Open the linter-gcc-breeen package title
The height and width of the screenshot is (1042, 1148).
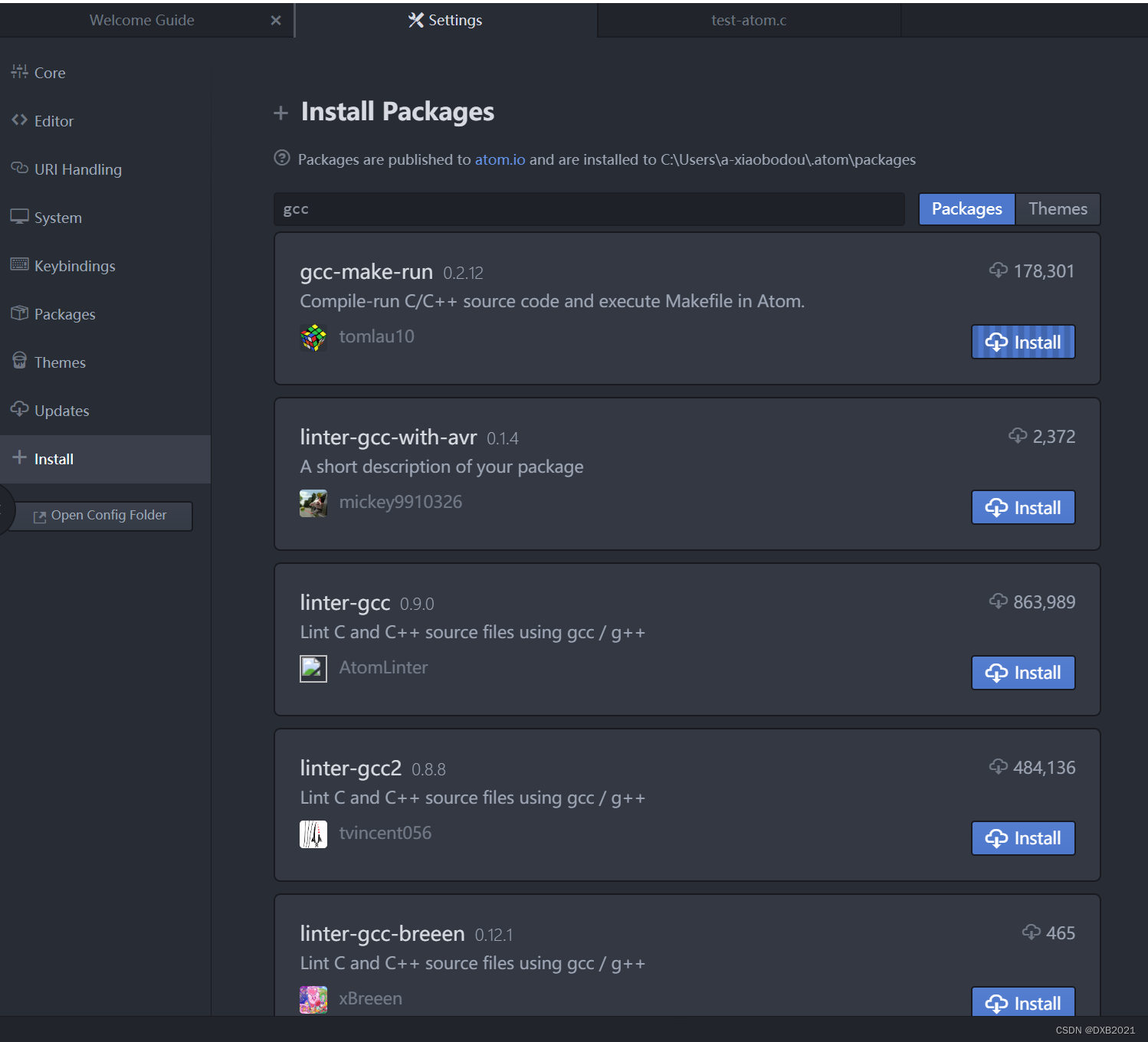coord(382,934)
